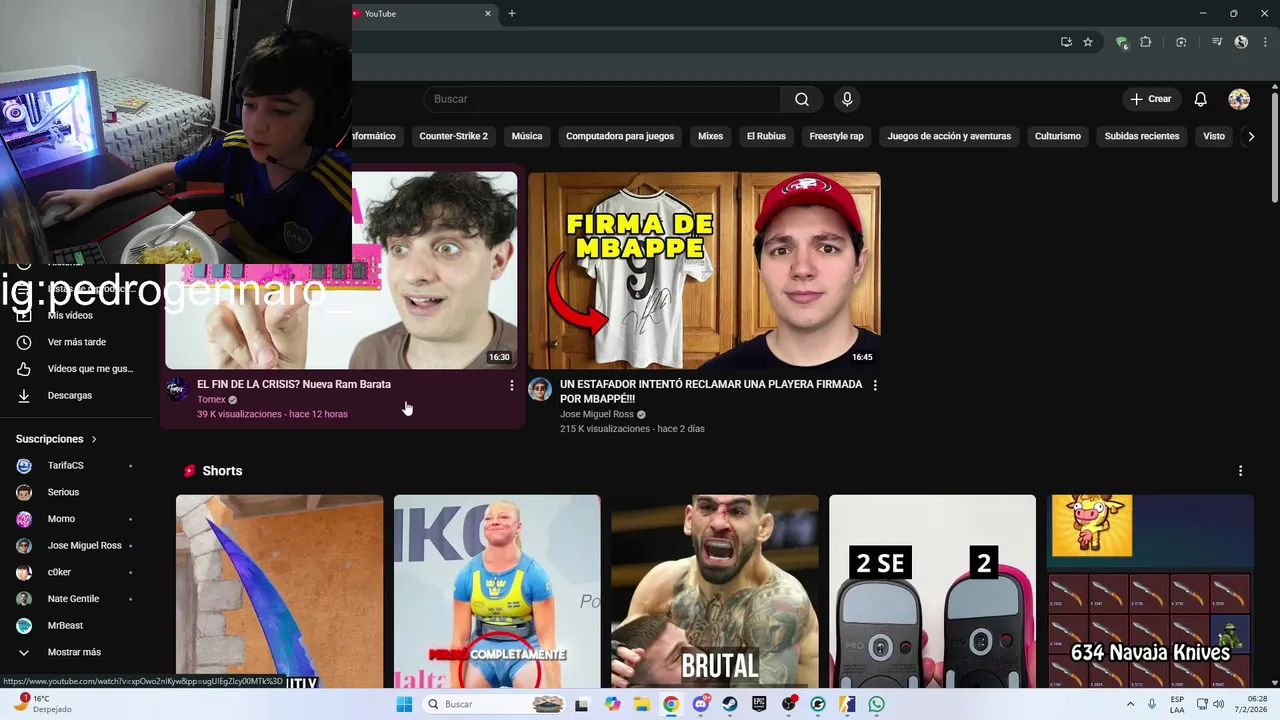1280x720 pixels.
Task: Bookmark this page with the star icon
Action: click(x=1088, y=42)
